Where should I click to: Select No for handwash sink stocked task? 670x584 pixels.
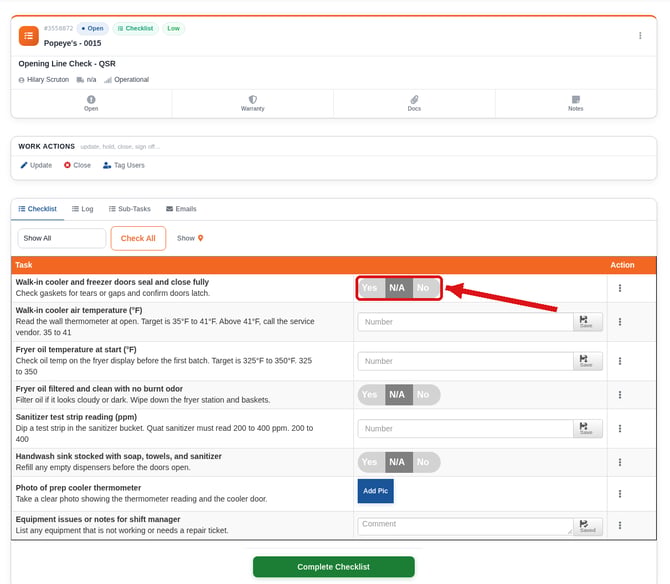(x=426, y=462)
